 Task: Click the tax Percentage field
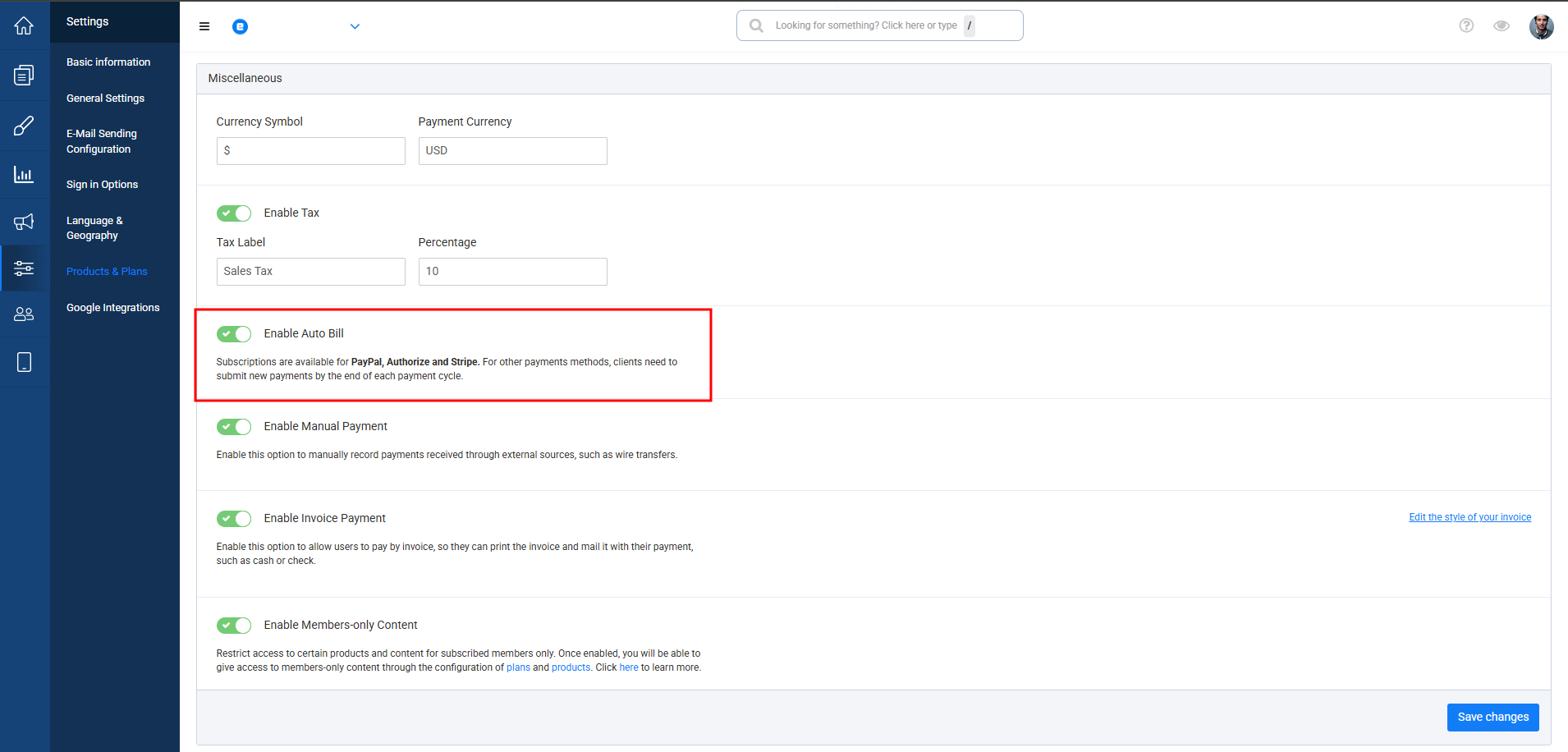[512, 272]
